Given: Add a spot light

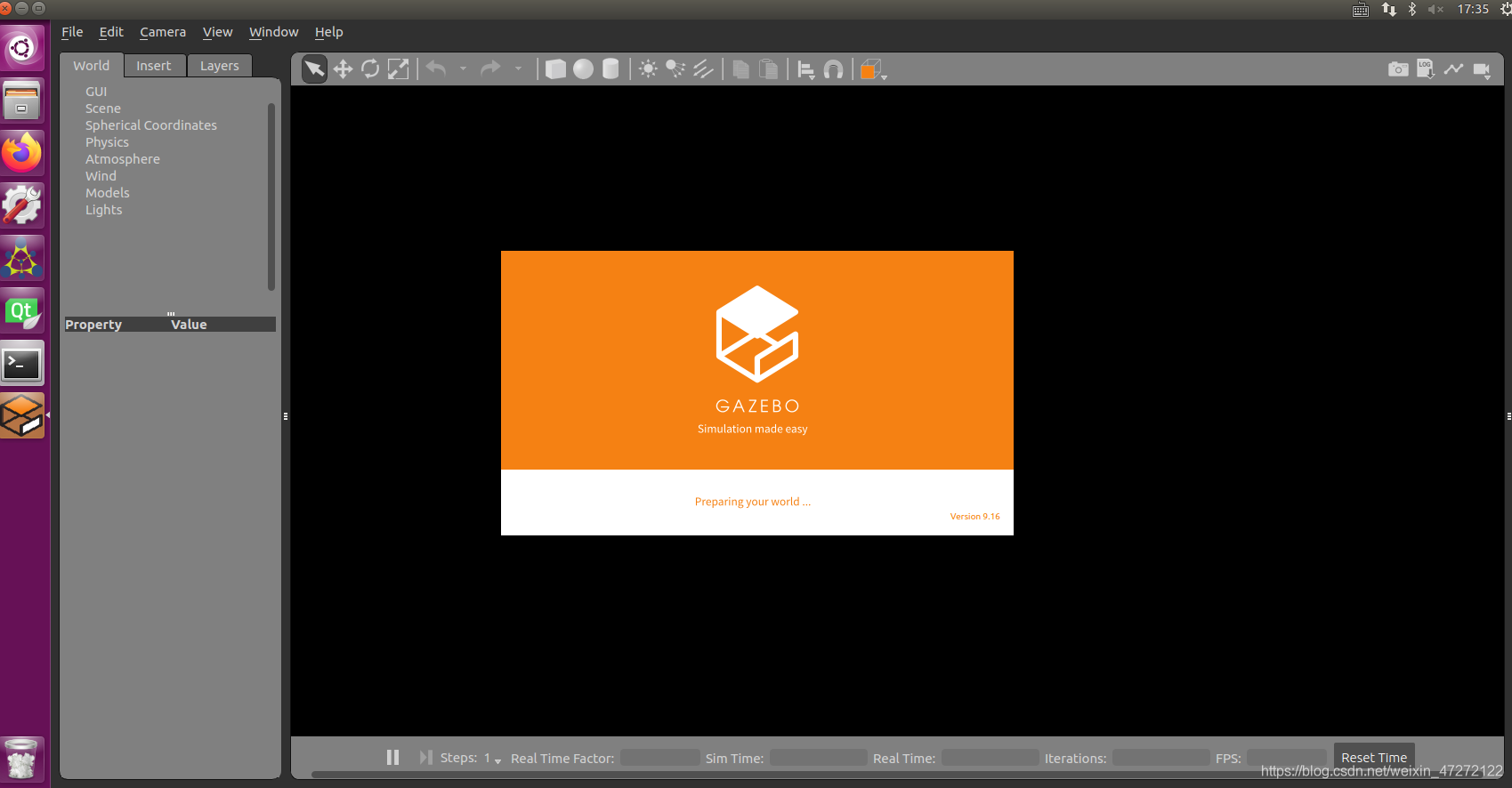Looking at the screenshot, I should pos(676,69).
